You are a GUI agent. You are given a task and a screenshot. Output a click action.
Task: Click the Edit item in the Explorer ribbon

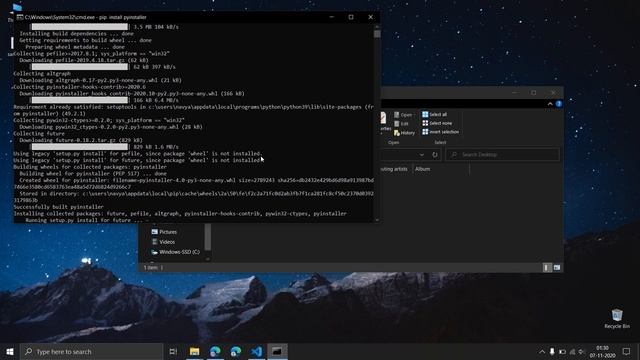pos(401,124)
